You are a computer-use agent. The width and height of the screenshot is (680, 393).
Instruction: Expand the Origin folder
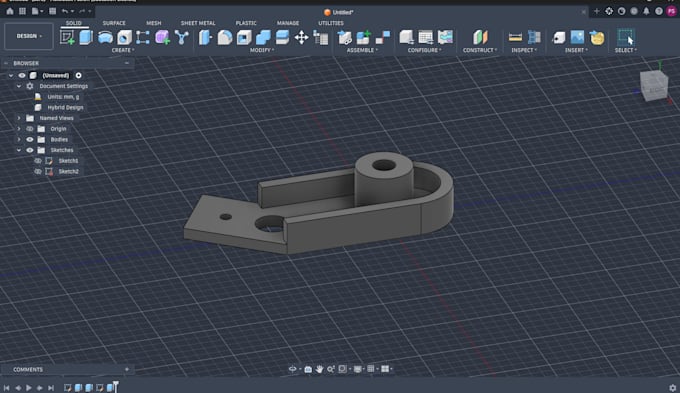[x=19, y=129]
